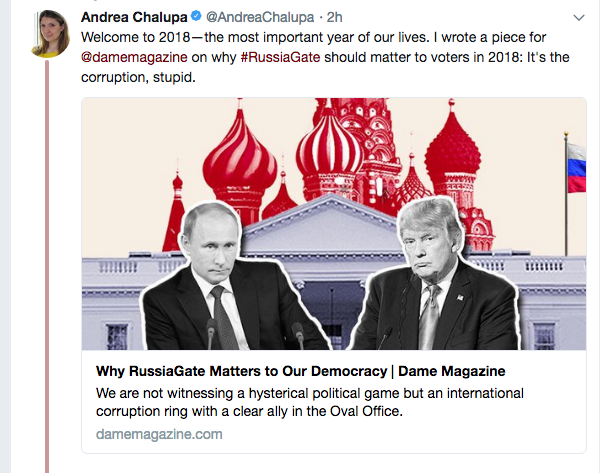600x473 pixels.
Task: Click the damemagazine.com domain in card
Action: 159,434
